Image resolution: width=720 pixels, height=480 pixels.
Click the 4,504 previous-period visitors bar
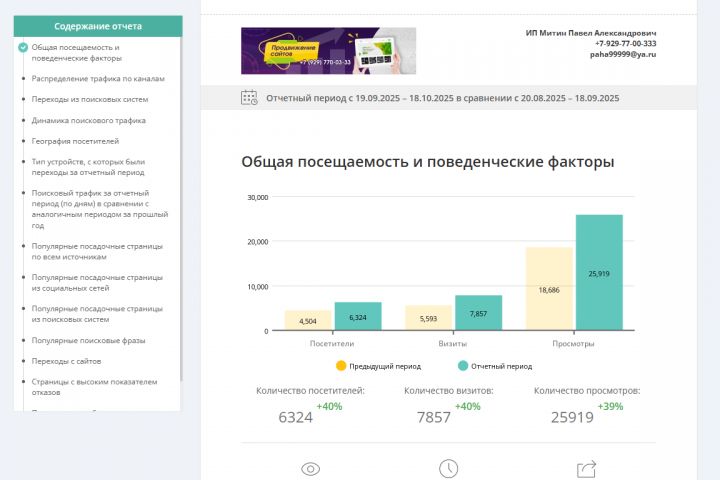click(308, 320)
